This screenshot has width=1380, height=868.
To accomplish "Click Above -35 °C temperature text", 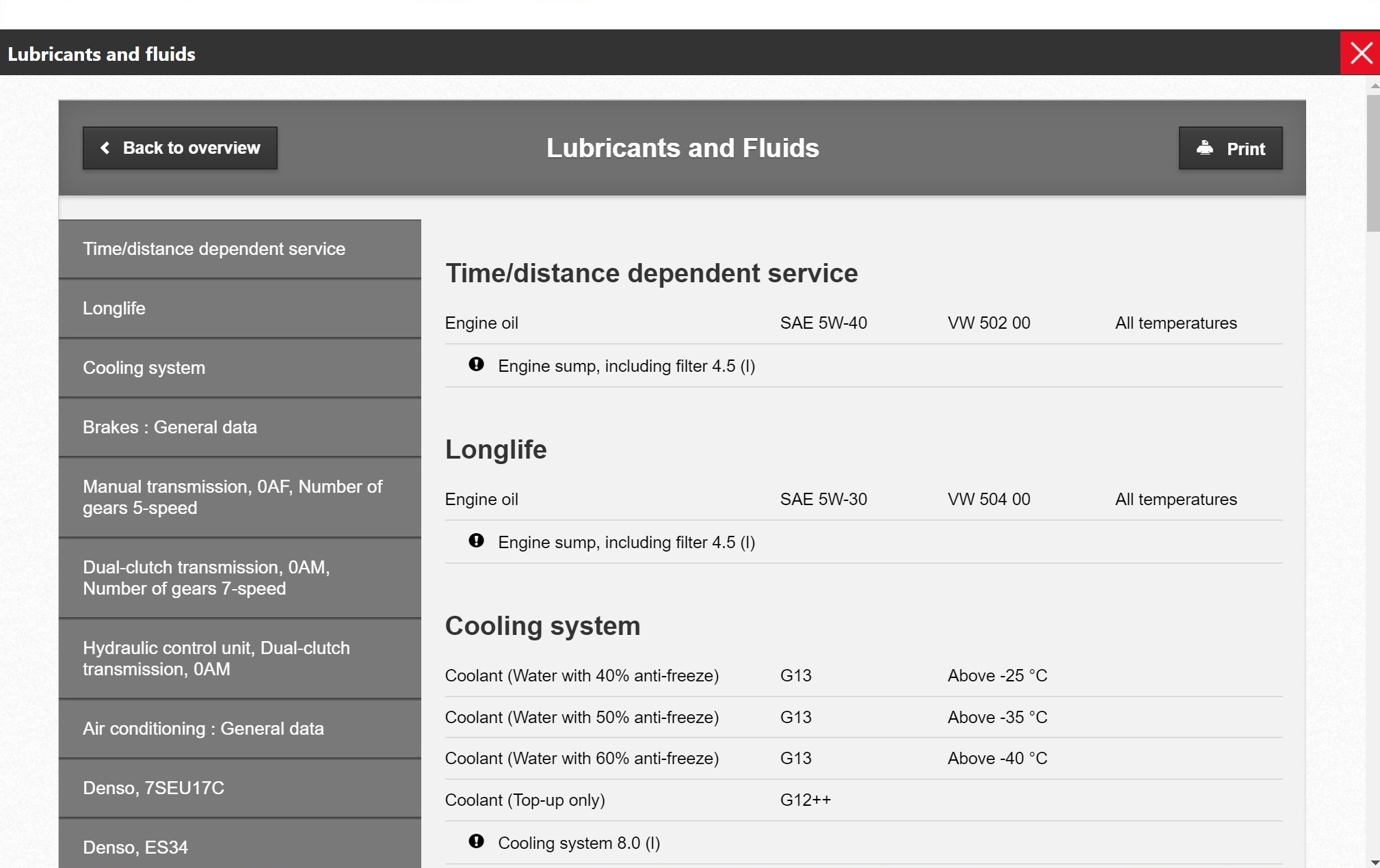I will pyautogui.click(x=997, y=717).
